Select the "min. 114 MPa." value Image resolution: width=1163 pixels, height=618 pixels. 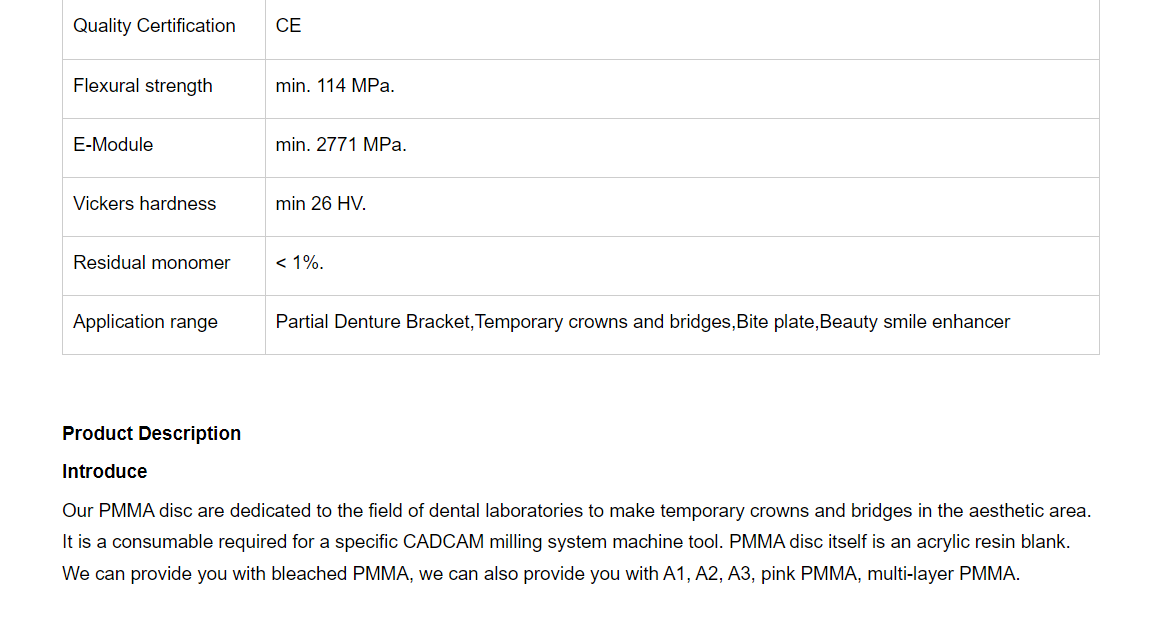pyautogui.click(x=335, y=86)
